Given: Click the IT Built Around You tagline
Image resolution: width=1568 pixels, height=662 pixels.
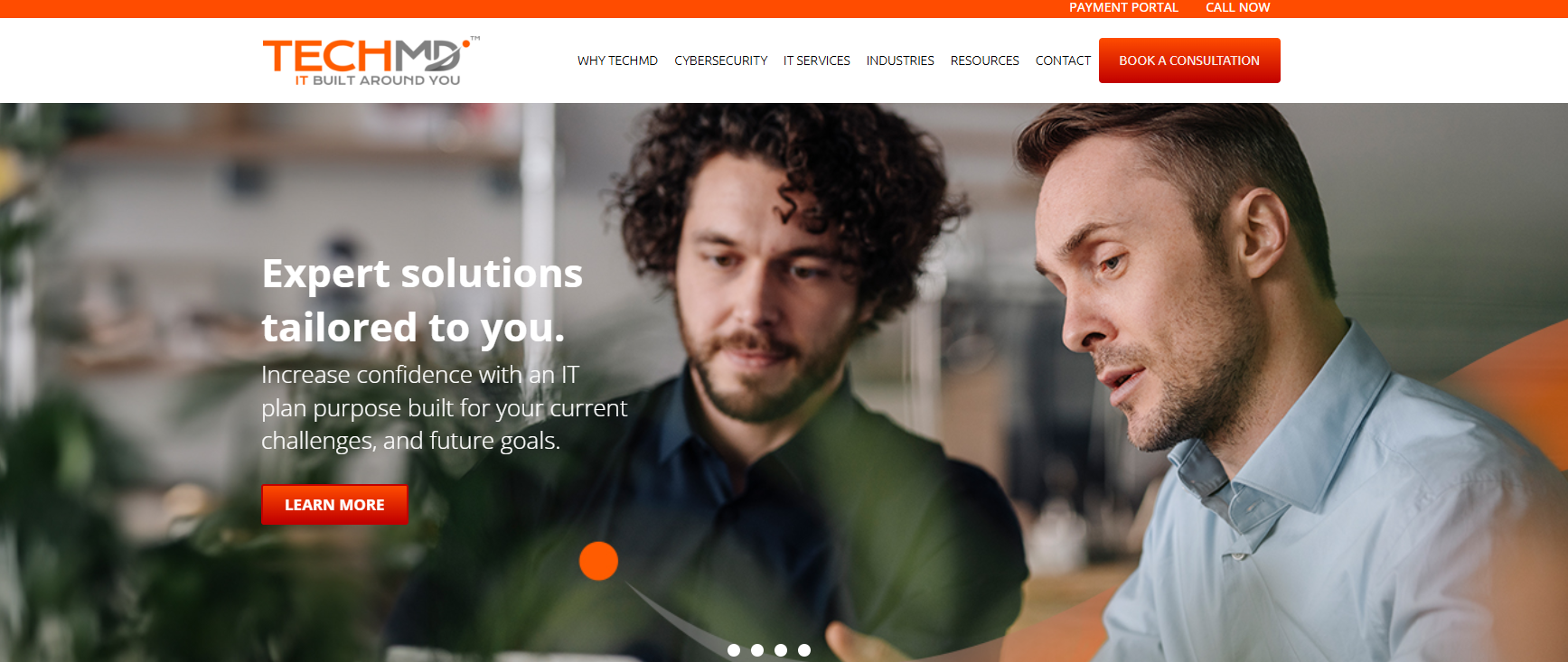Looking at the screenshot, I should click(377, 79).
